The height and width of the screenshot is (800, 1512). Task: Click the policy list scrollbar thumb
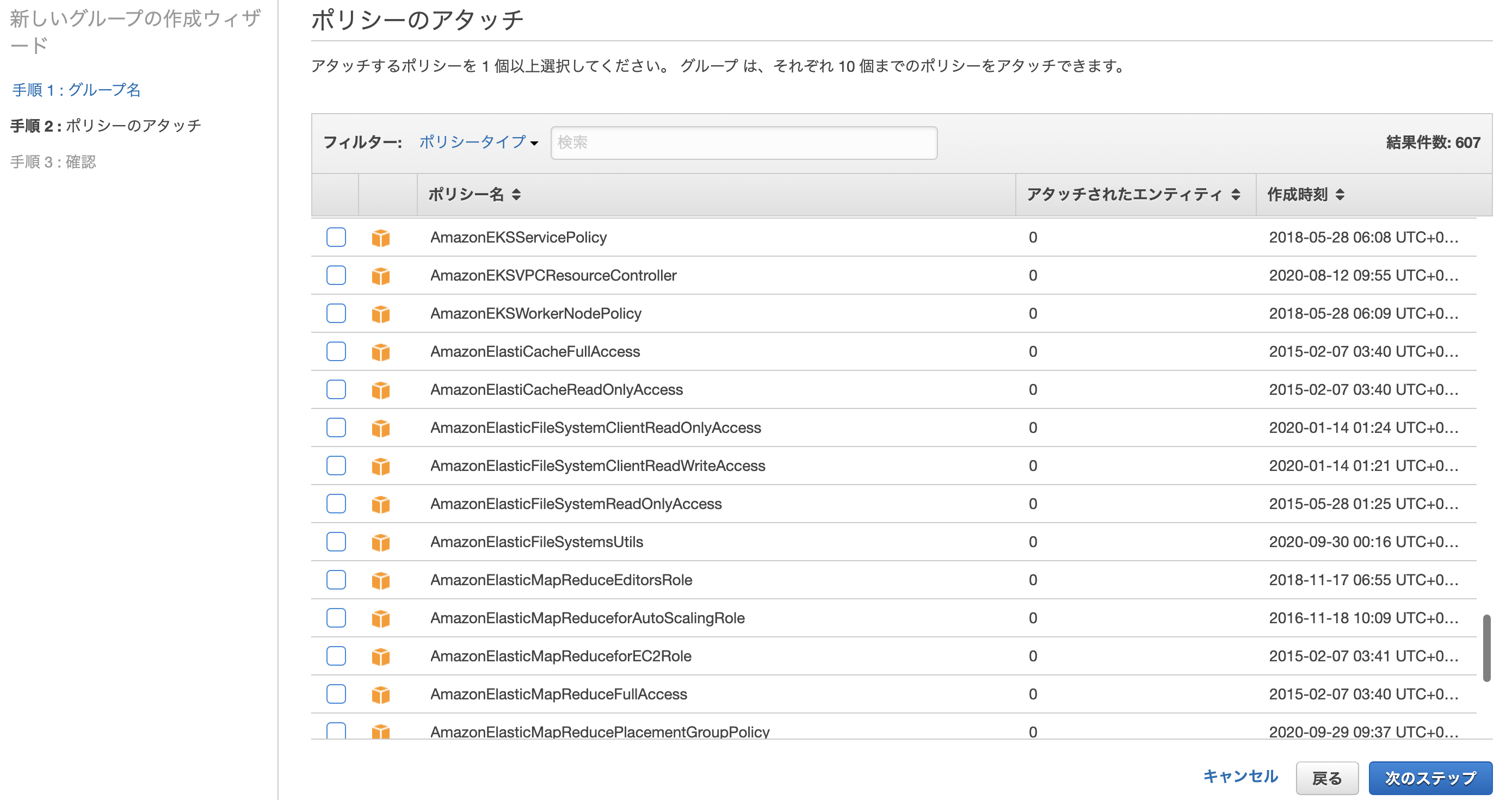click(1486, 648)
